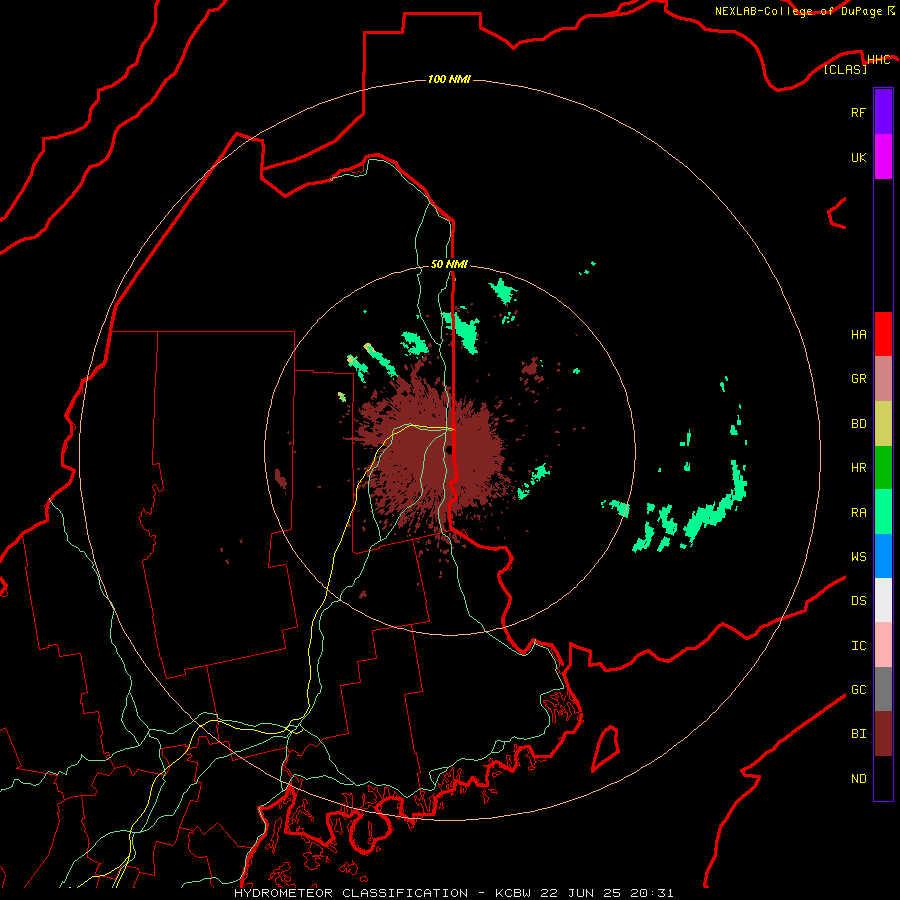Click the HA legend label
This screenshot has height=900, width=900.
(858, 335)
